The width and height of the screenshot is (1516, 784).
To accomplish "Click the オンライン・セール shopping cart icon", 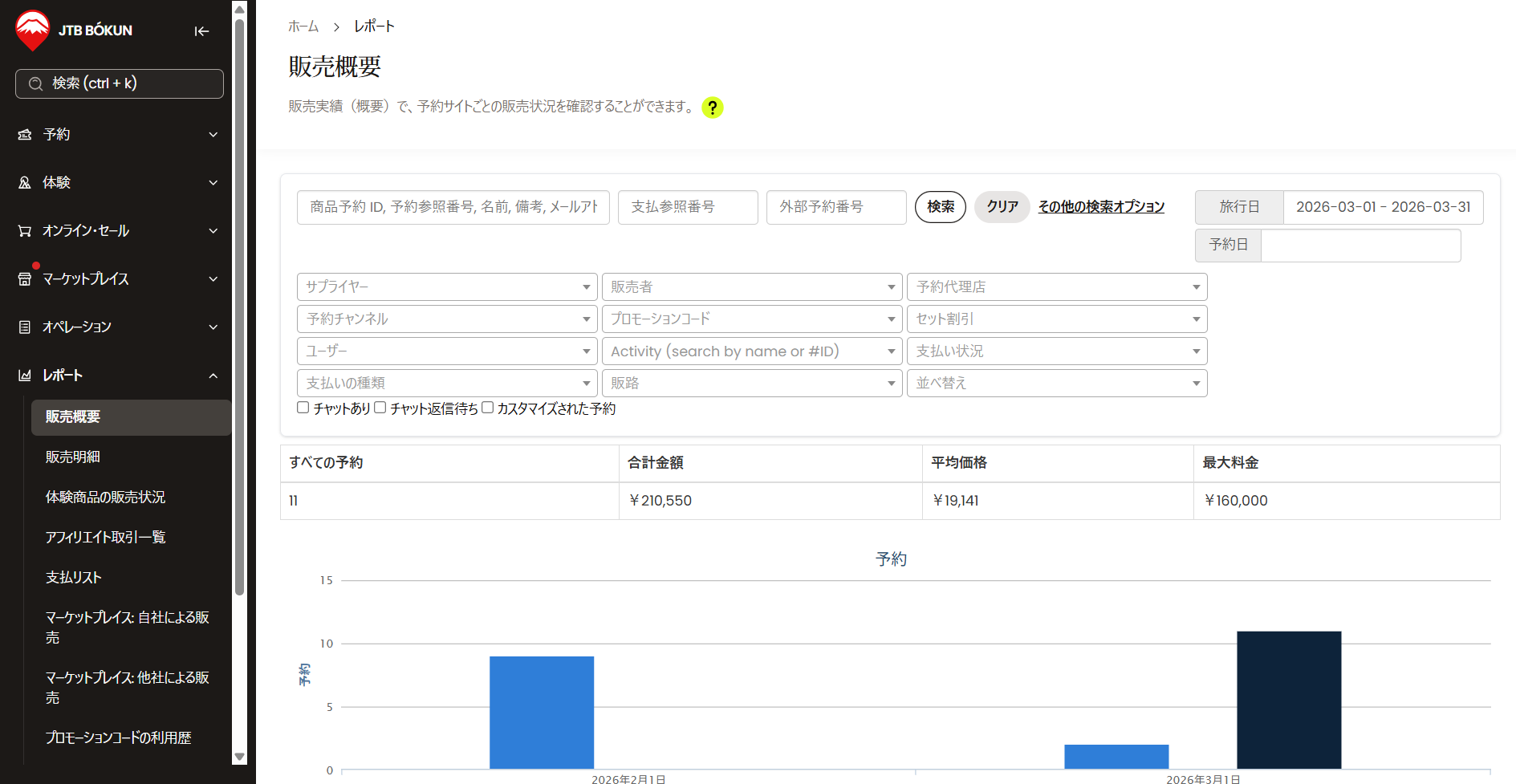I will pos(25,231).
